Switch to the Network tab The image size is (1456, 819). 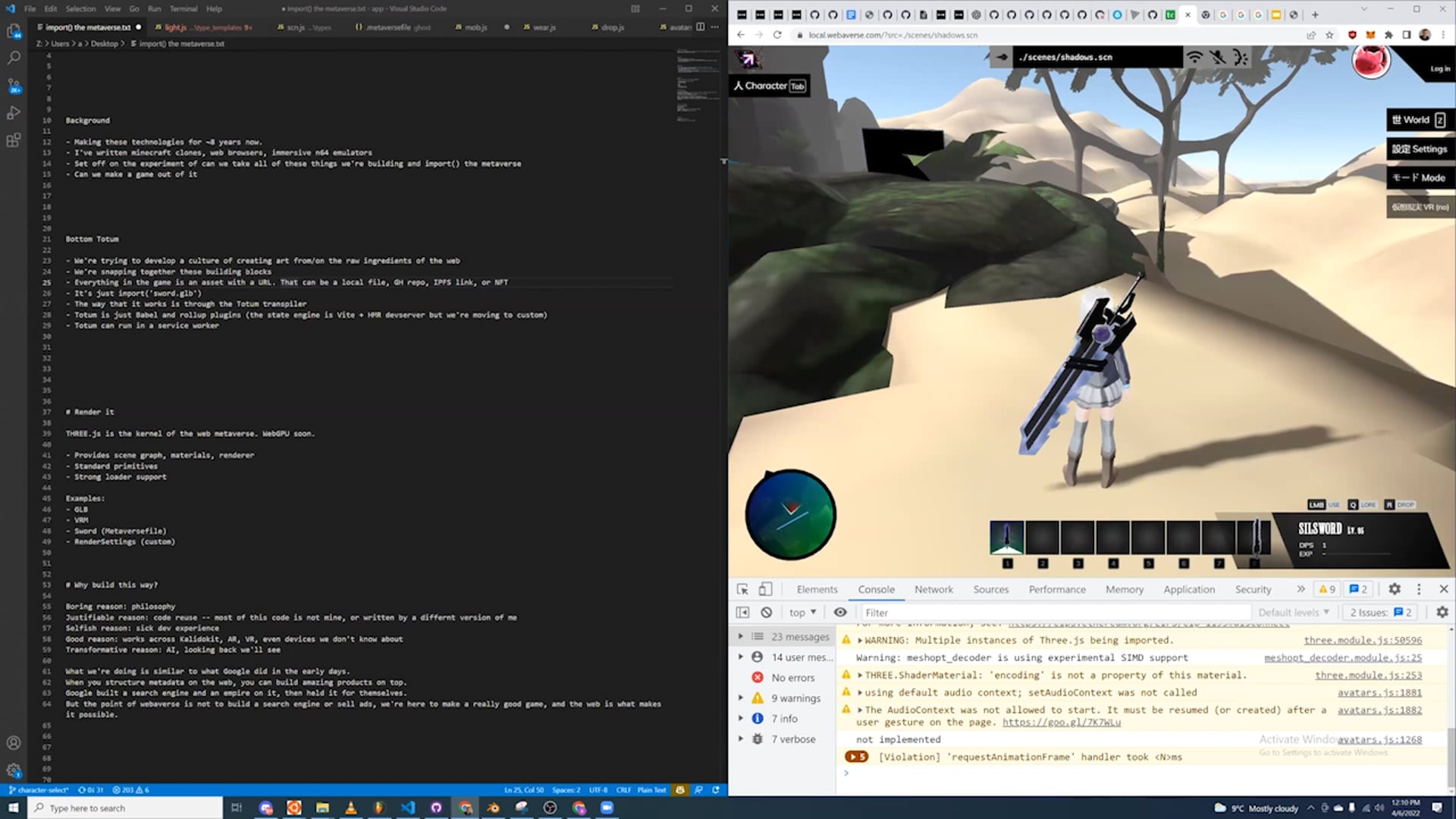pyautogui.click(x=934, y=589)
